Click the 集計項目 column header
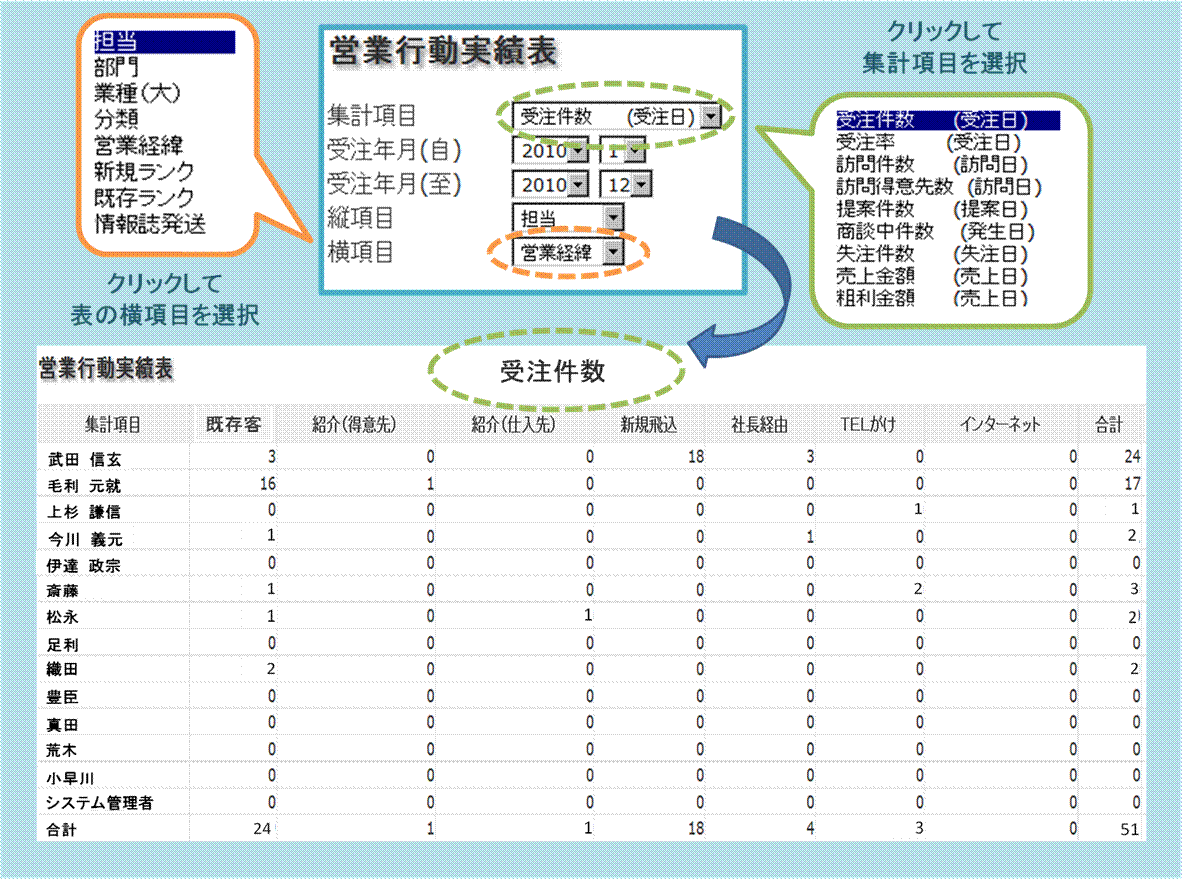 coord(113,424)
